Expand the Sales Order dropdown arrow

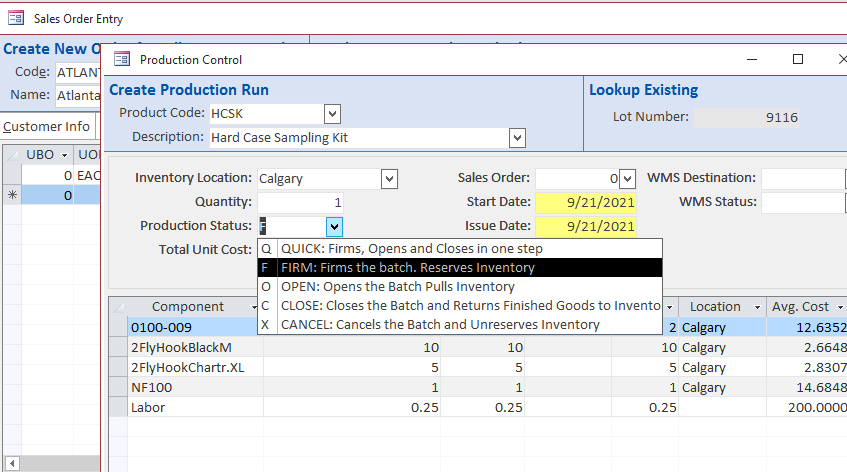pos(627,178)
